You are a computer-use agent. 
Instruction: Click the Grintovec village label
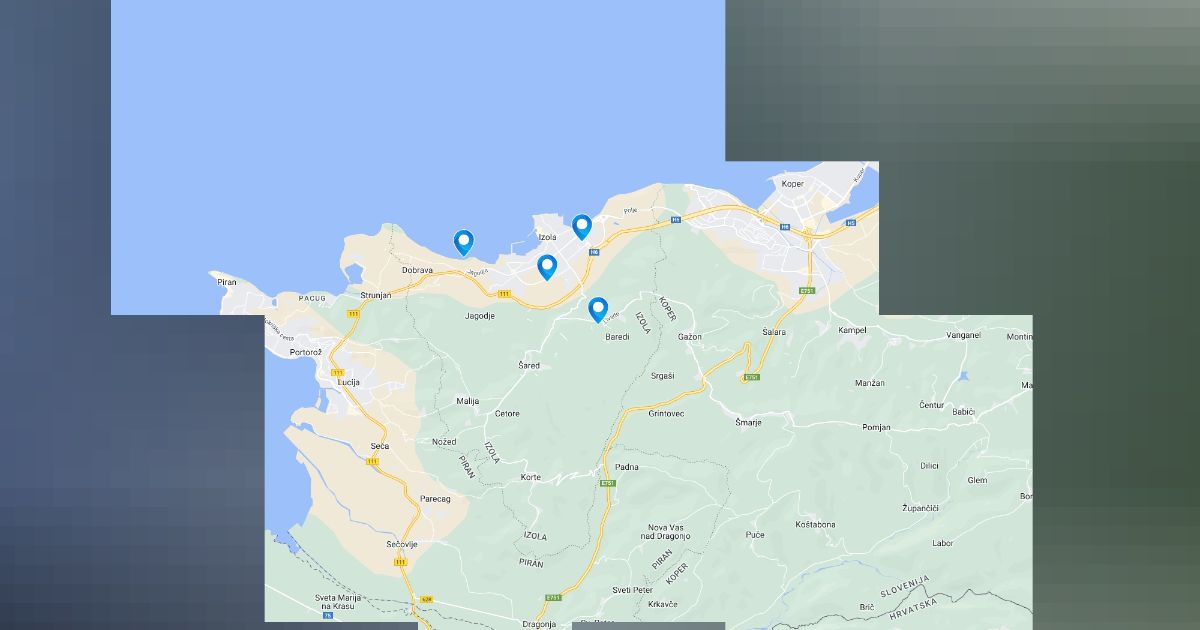[x=666, y=413]
